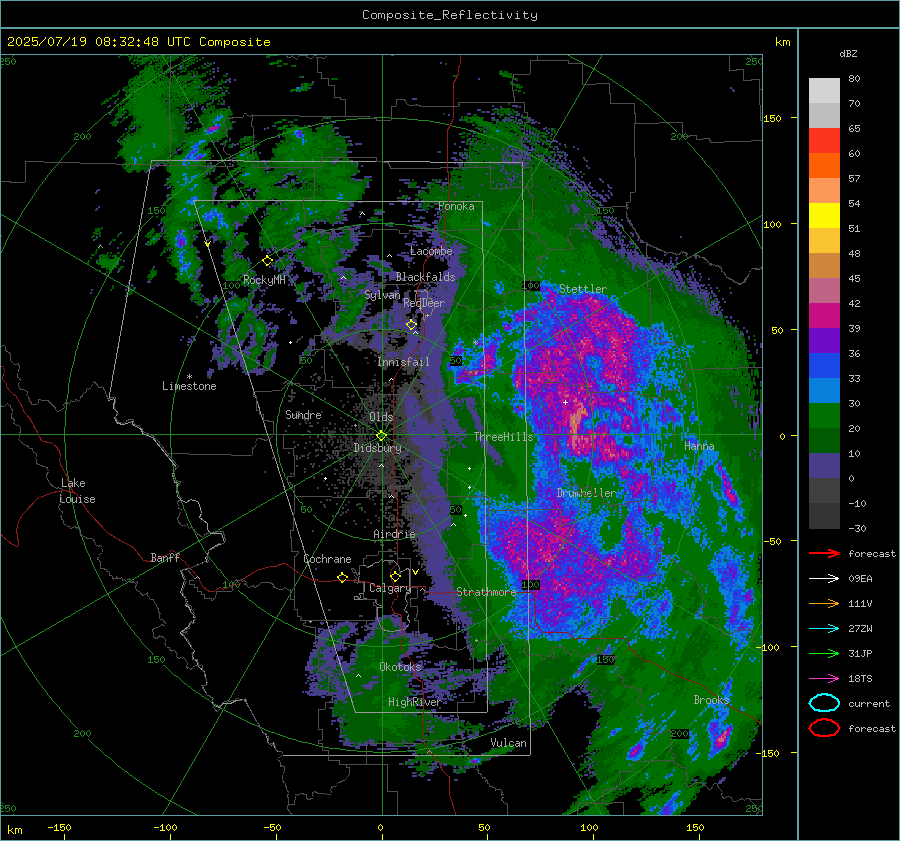Click the blue 33-36 dBZ swatch
The height and width of the screenshot is (841, 900).
pos(824,366)
